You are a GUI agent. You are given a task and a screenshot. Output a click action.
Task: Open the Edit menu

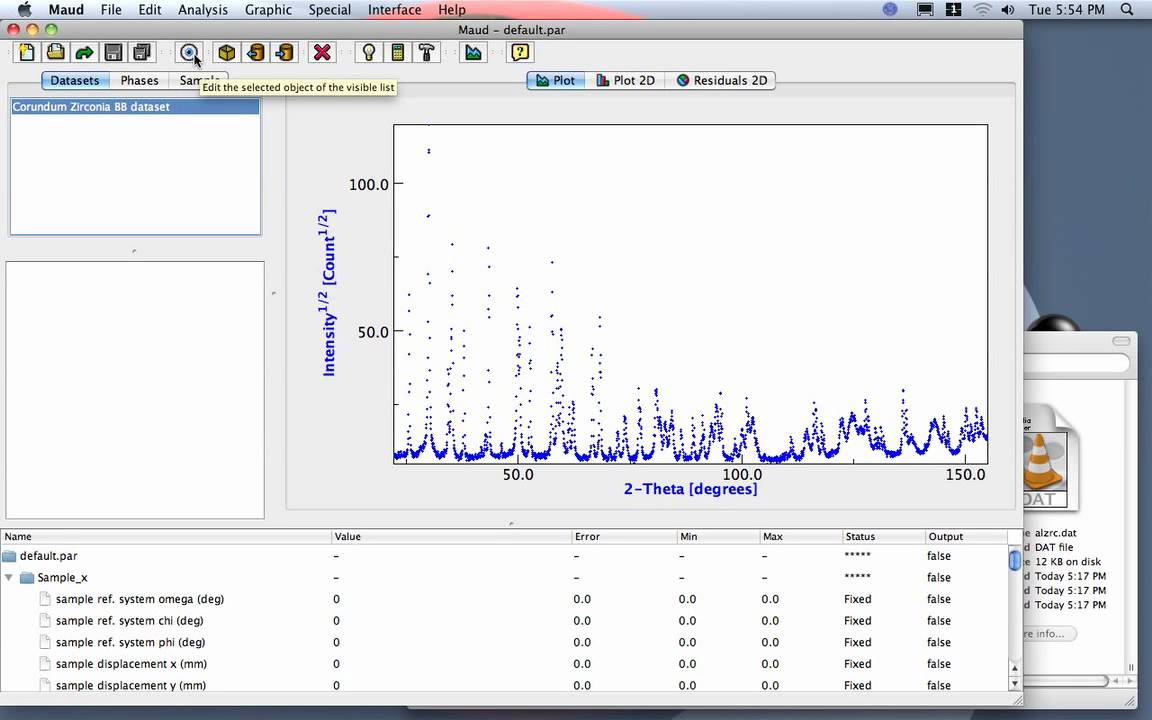pyautogui.click(x=150, y=10)
